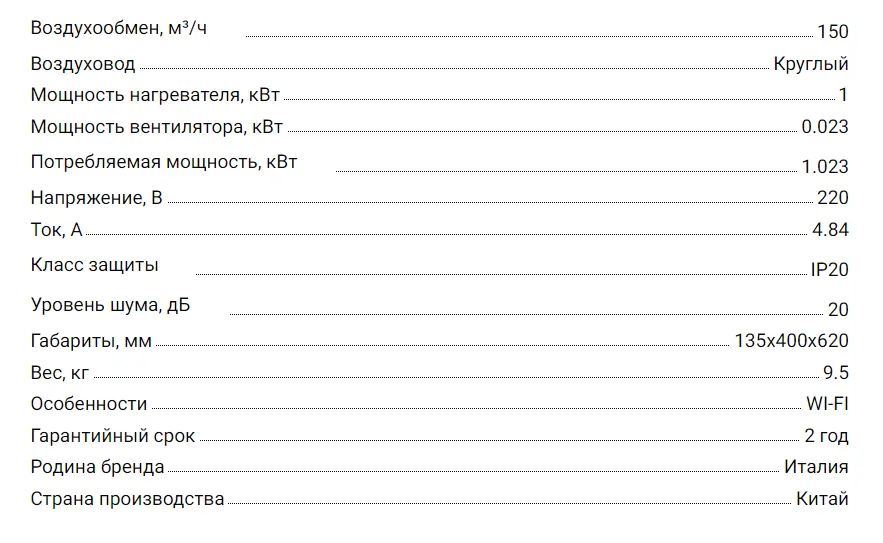Click the "Китай" production country value
The height and width of the screenshot is (543, 883).
[x=822, y=499]
